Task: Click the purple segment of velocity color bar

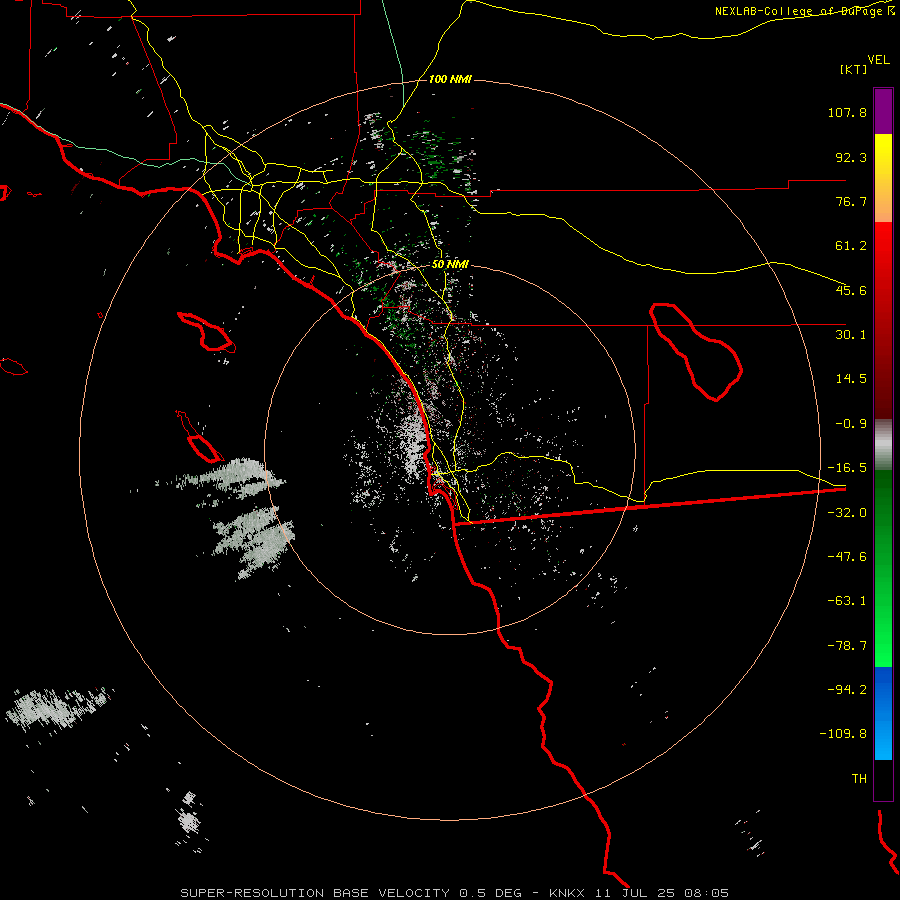Action: pyautogui.click(x=883, y=111)
